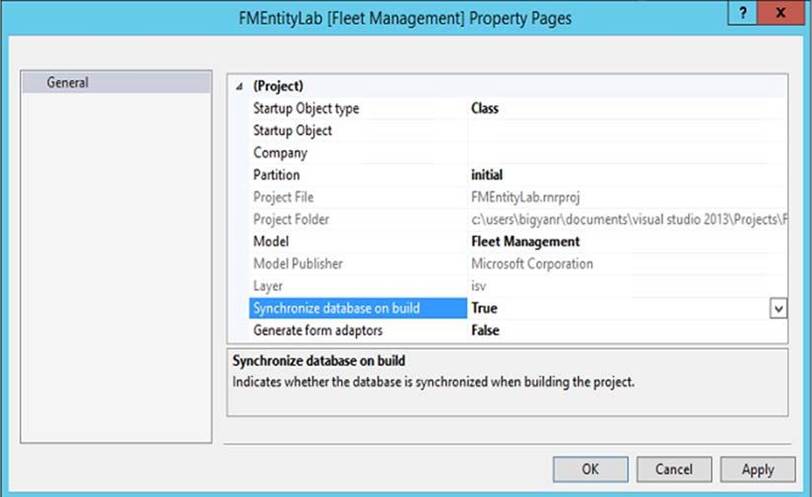Click the Fleet Management model value
Image resolution: width=812 pixels, height=497 pixels.
coord(525,241)
